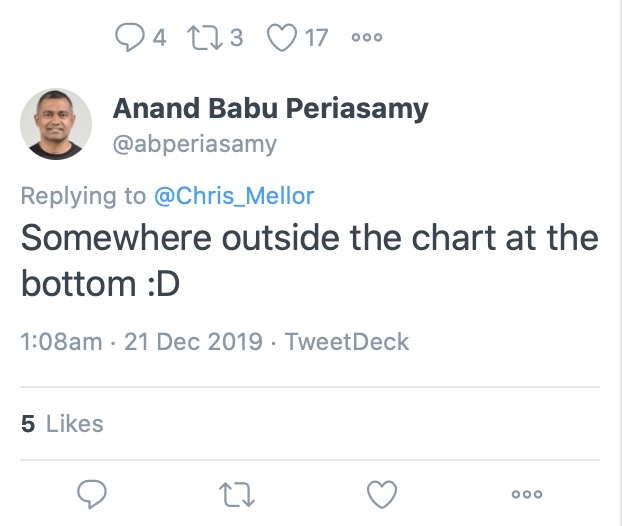View the 5 Likes list
Image resolution: width=622 pixels, height=526 pixels.
(62, 424)
